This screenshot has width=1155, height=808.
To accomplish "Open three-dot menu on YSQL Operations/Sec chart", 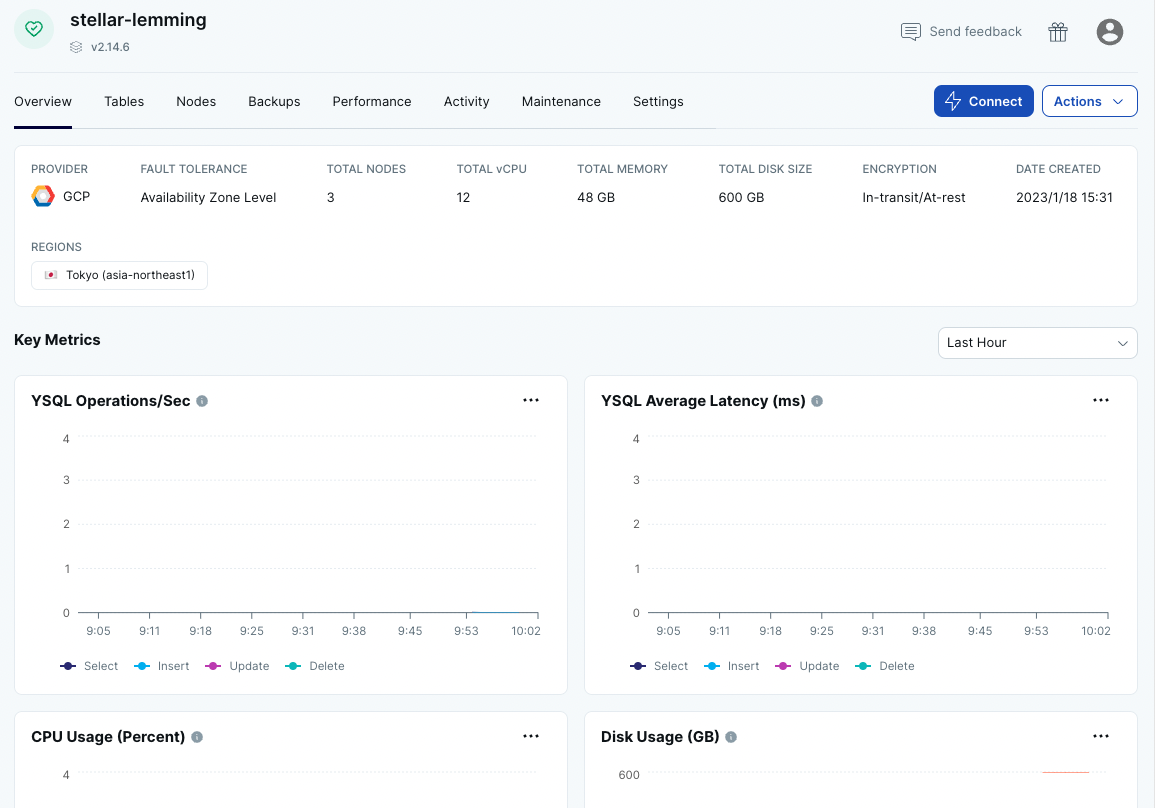I will click(531, 400).
